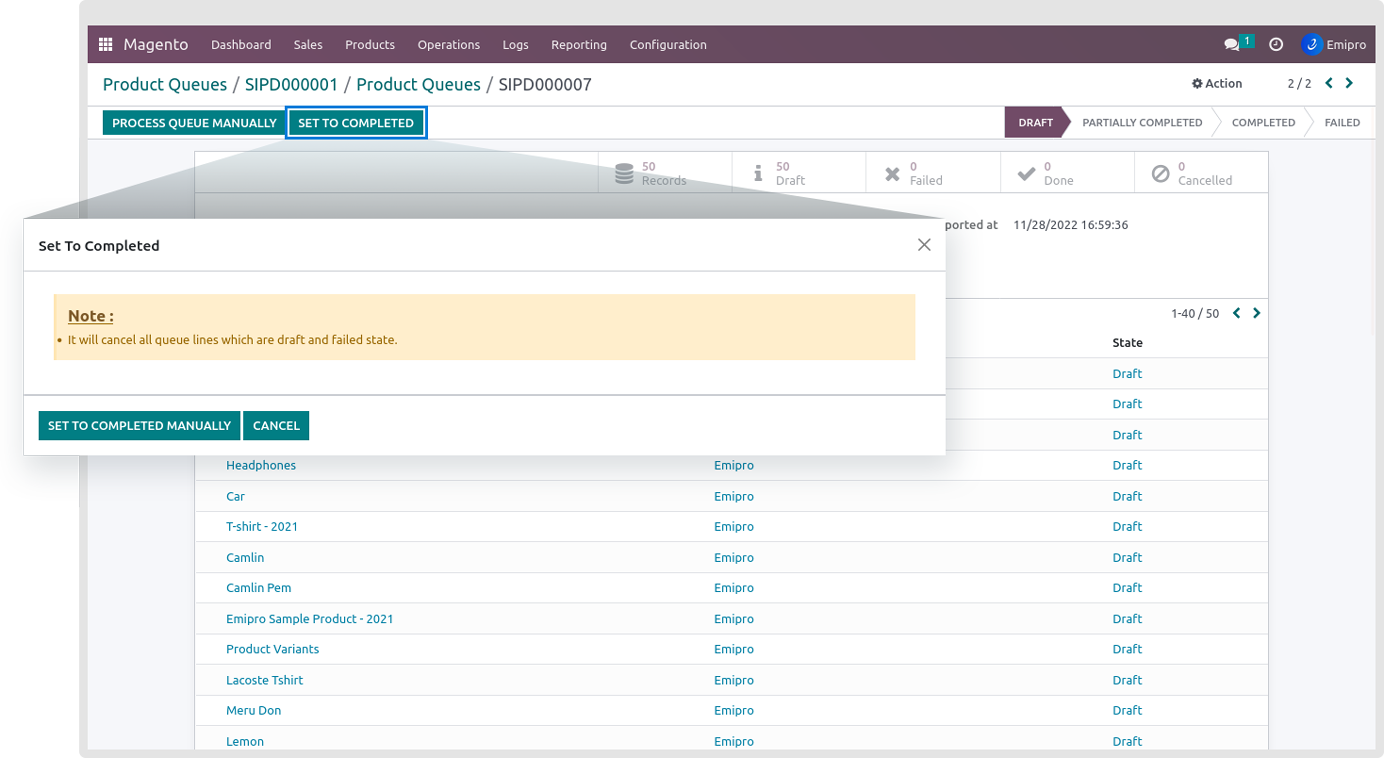The height and width of the screenshot is (758, 1384).
Task: Open the Operations menu
Action: pyautogui.click(x=448, y=45)
